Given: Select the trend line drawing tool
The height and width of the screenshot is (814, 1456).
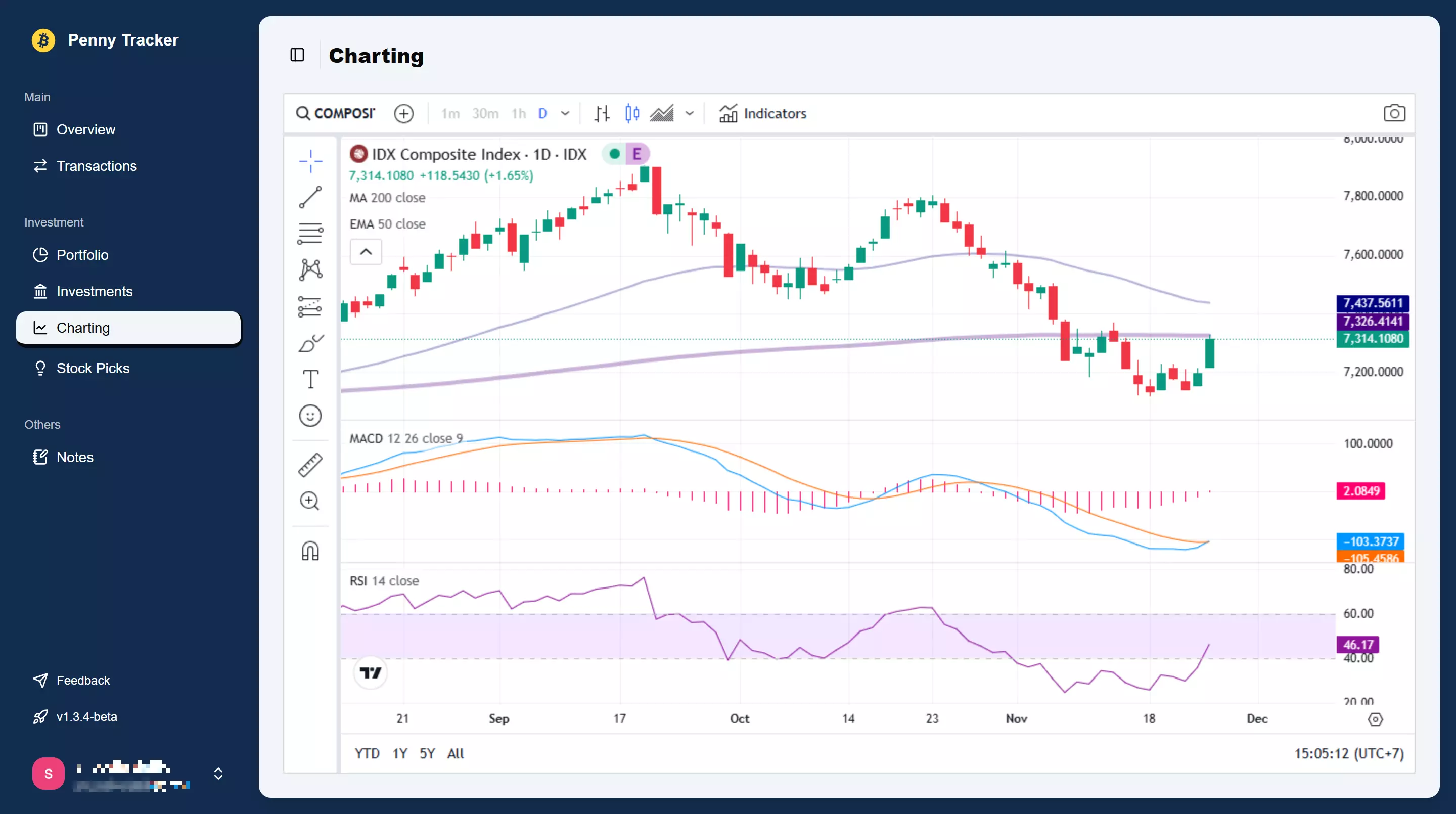Looking at the screenshot, I should tap(310, 197).
